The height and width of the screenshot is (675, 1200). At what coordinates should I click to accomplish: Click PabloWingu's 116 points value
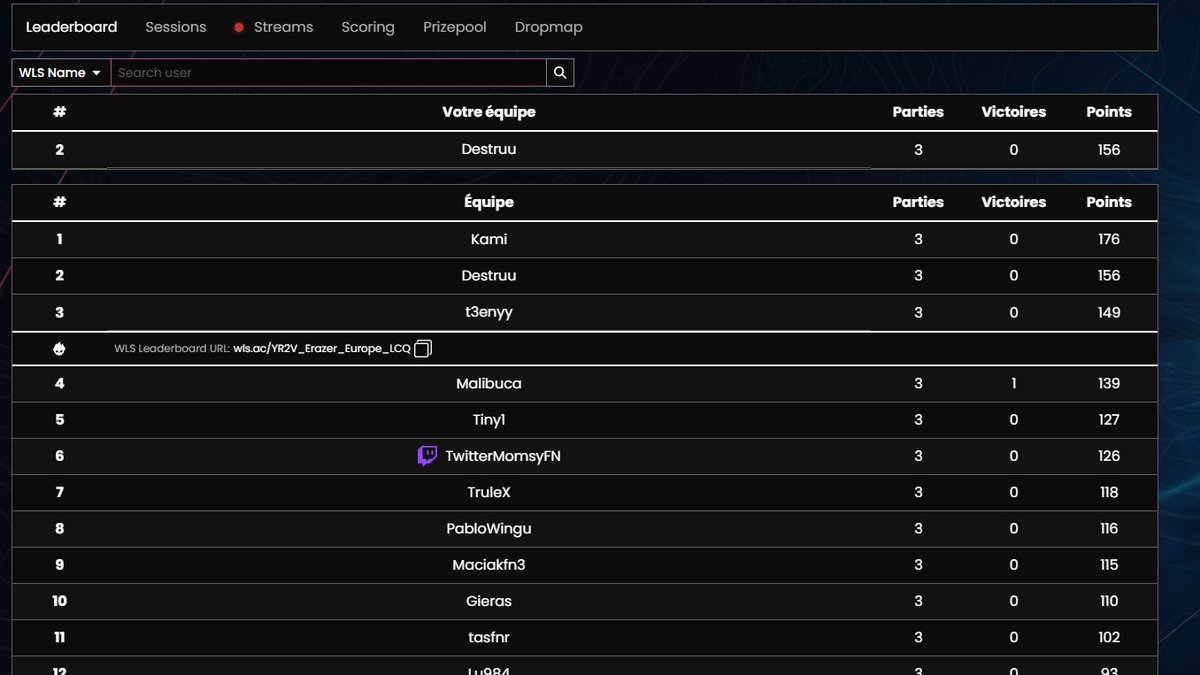[1109, 528]
